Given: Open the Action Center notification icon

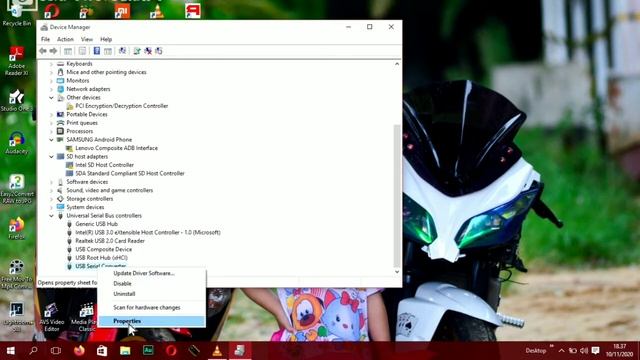Looking at the screenshot, I should coord(596,351).
